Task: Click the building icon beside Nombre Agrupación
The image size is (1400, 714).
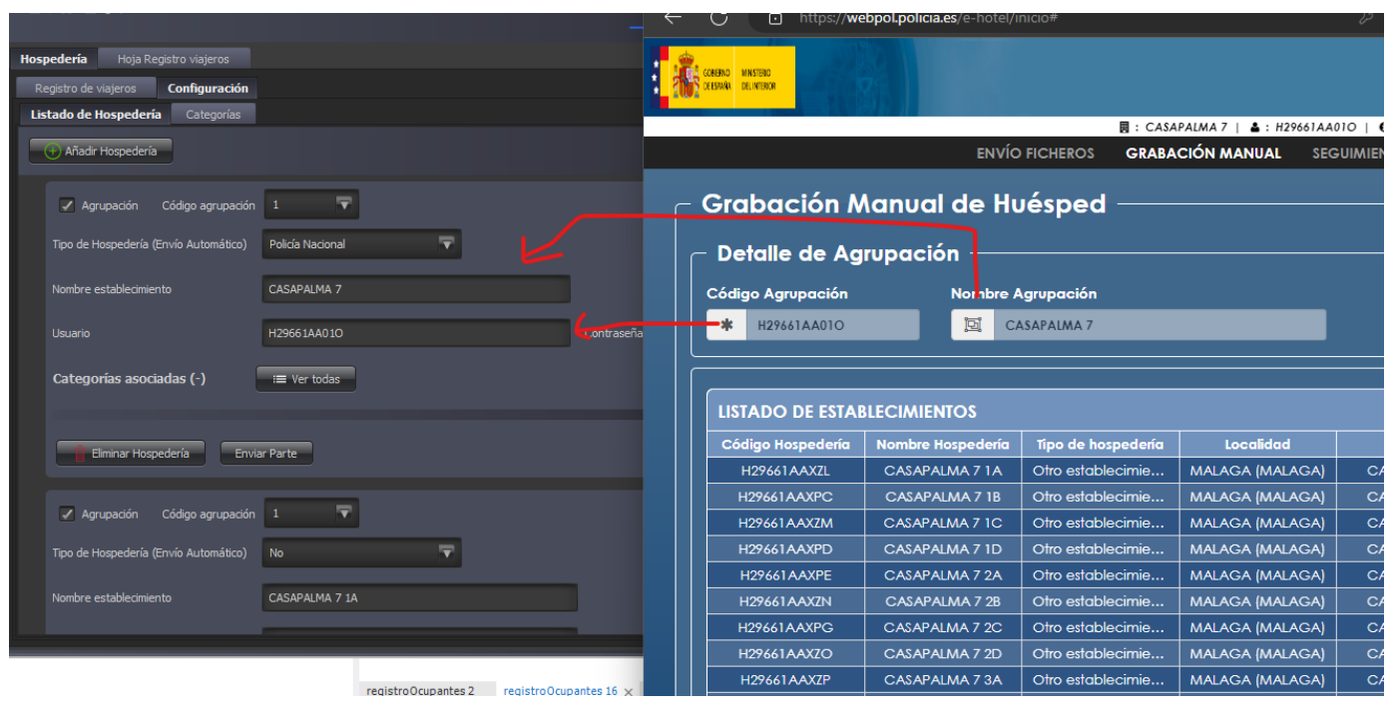Action: click(972, 325)
